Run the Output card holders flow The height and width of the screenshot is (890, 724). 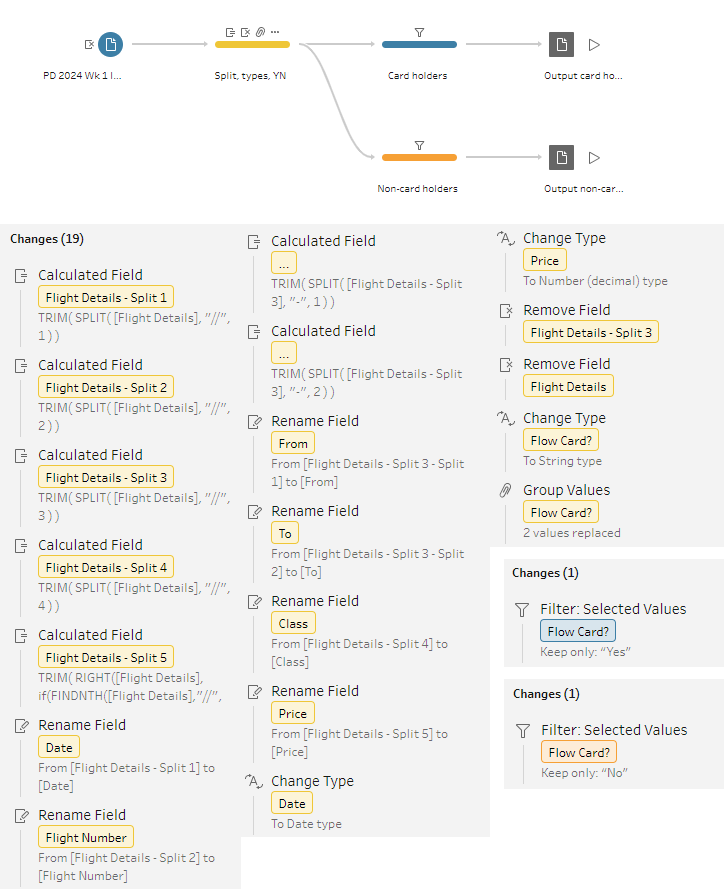[x=594, y=44]
